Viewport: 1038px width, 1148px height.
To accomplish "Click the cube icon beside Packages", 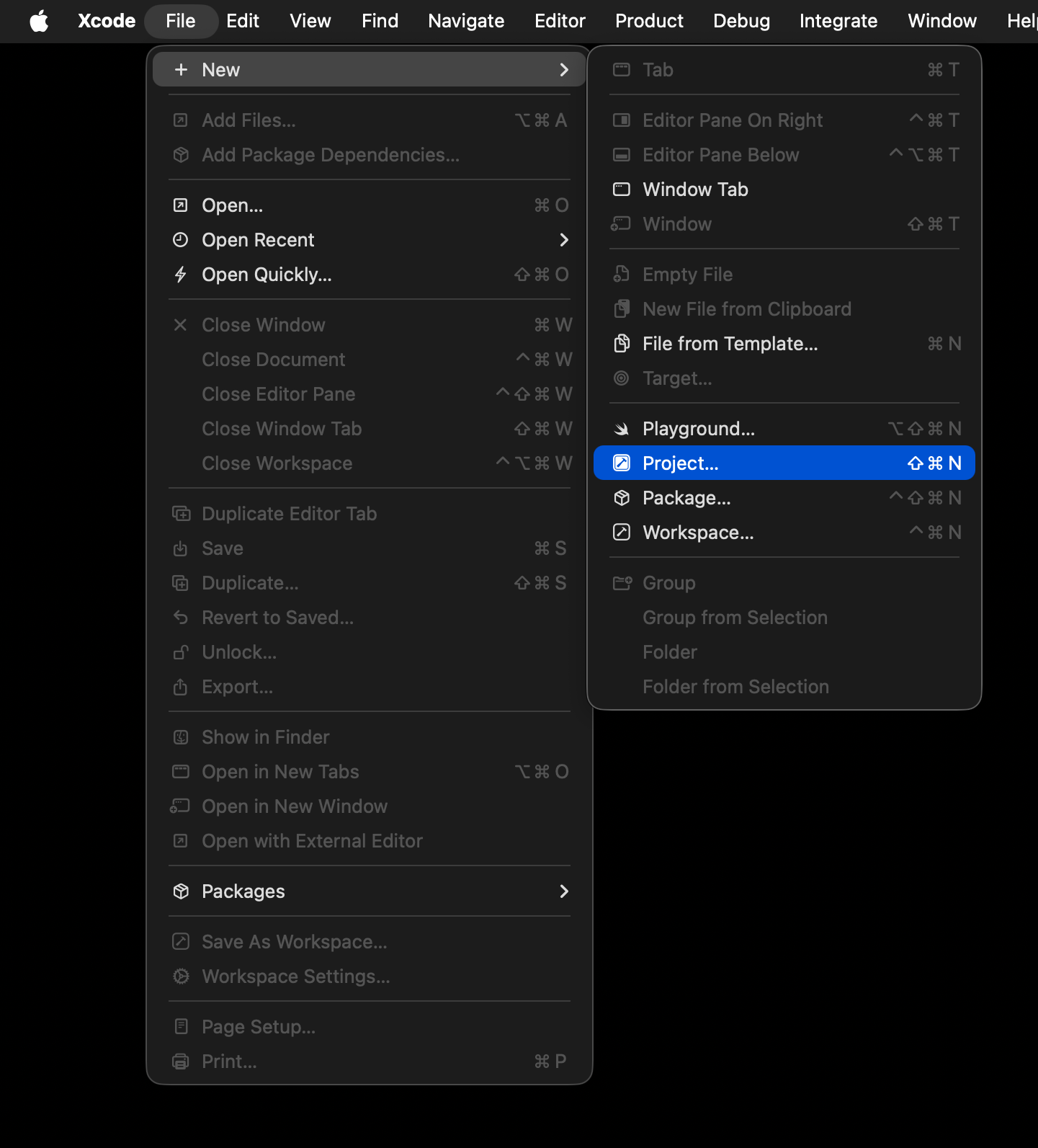I will [181, 891].
